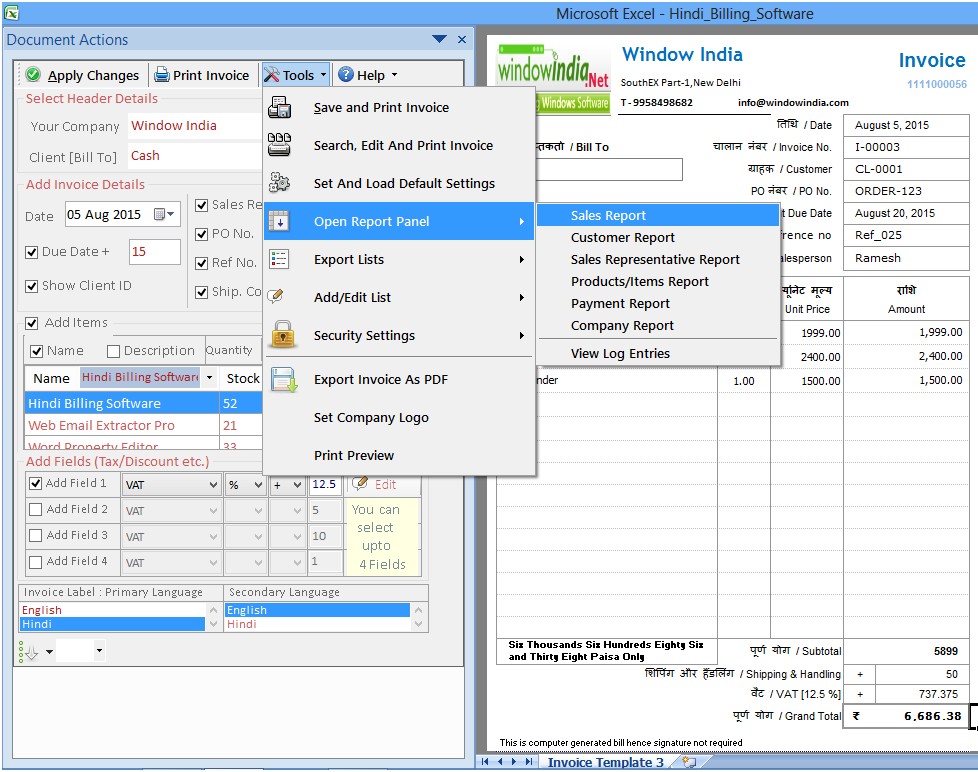This screenshot has width=978, height=772.
Task: Click the Security Settings padlock icon
Action: (x=283, y=334)
